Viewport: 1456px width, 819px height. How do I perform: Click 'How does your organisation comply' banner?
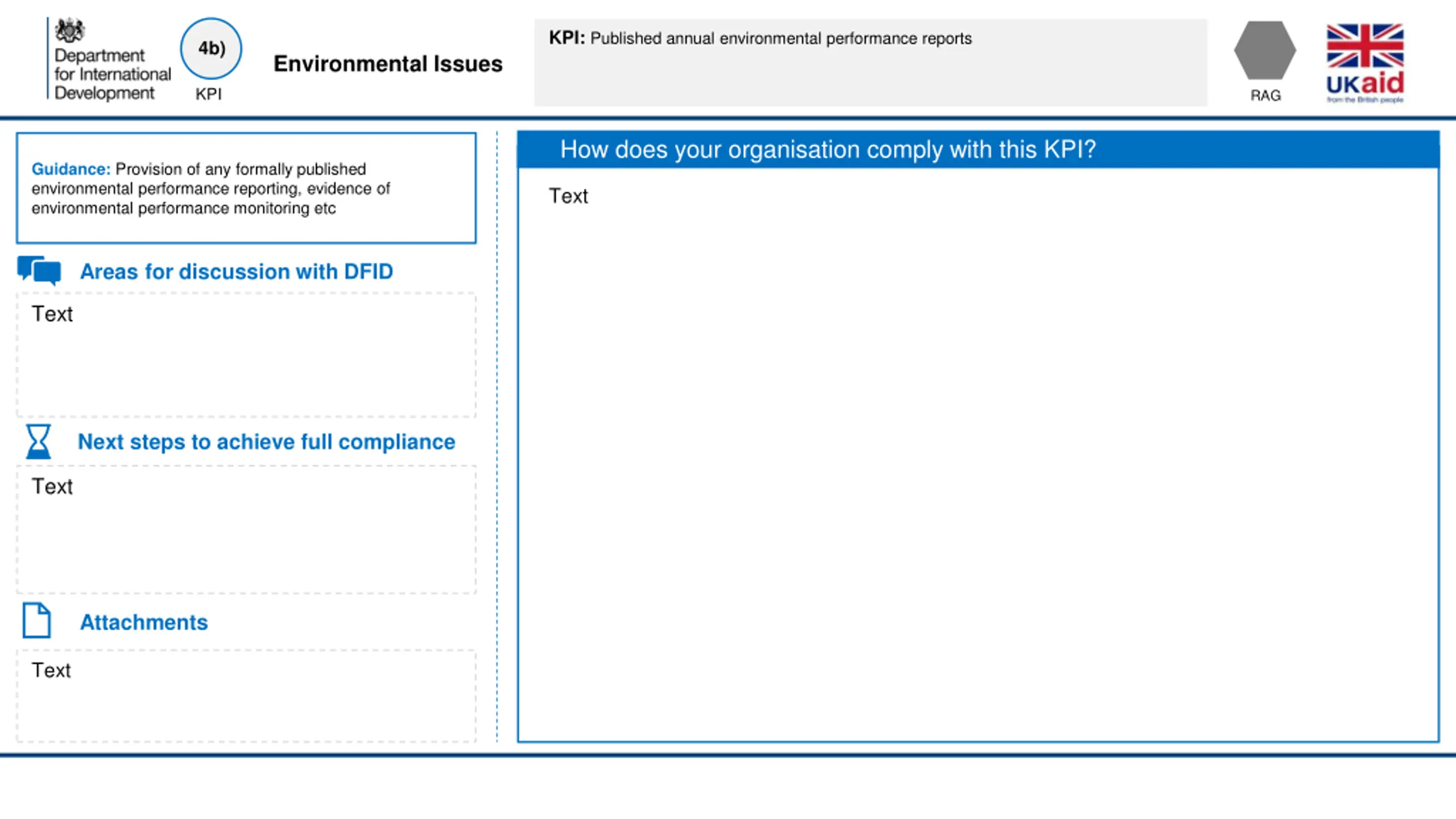pyautogui.click(x=978, y=150)
